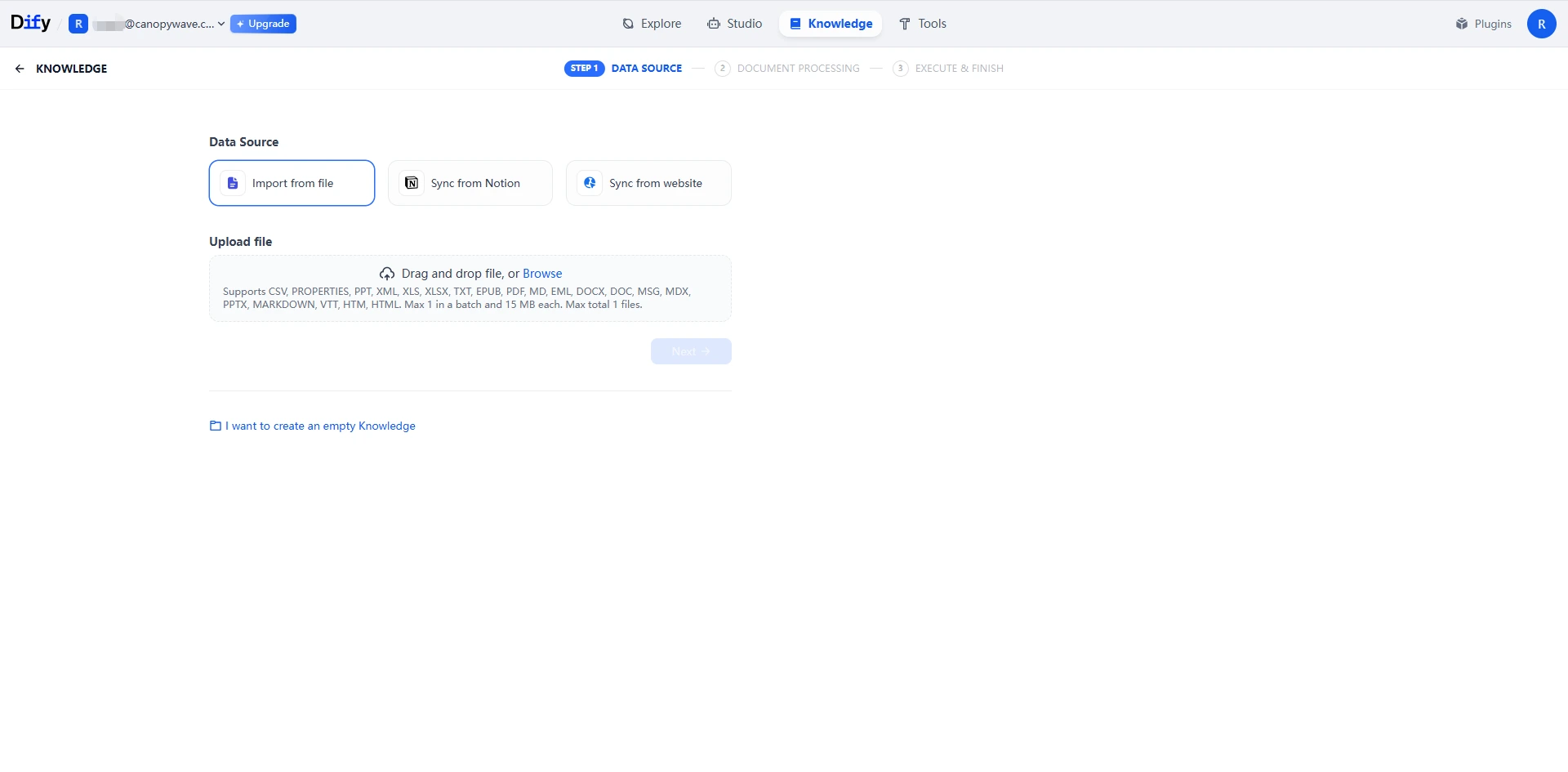Click the globe icon for website sync
This screenshot has width=1568, height=772.
pyautogui.click(x=590, y=183)
